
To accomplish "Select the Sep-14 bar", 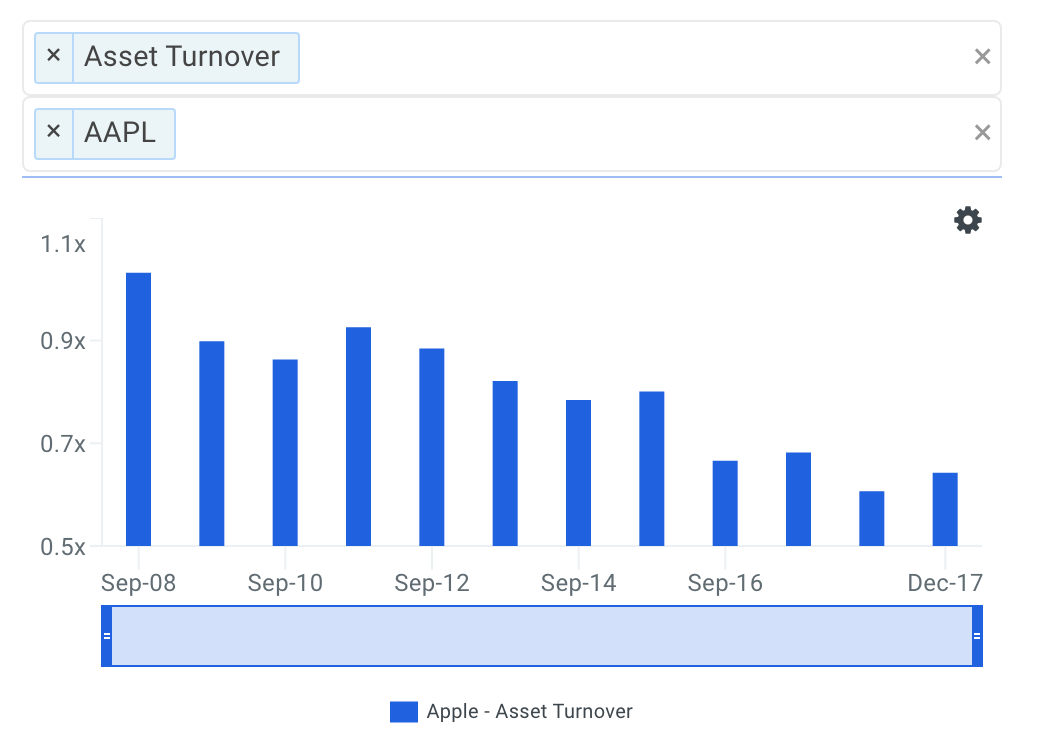I will click(579, 473).
